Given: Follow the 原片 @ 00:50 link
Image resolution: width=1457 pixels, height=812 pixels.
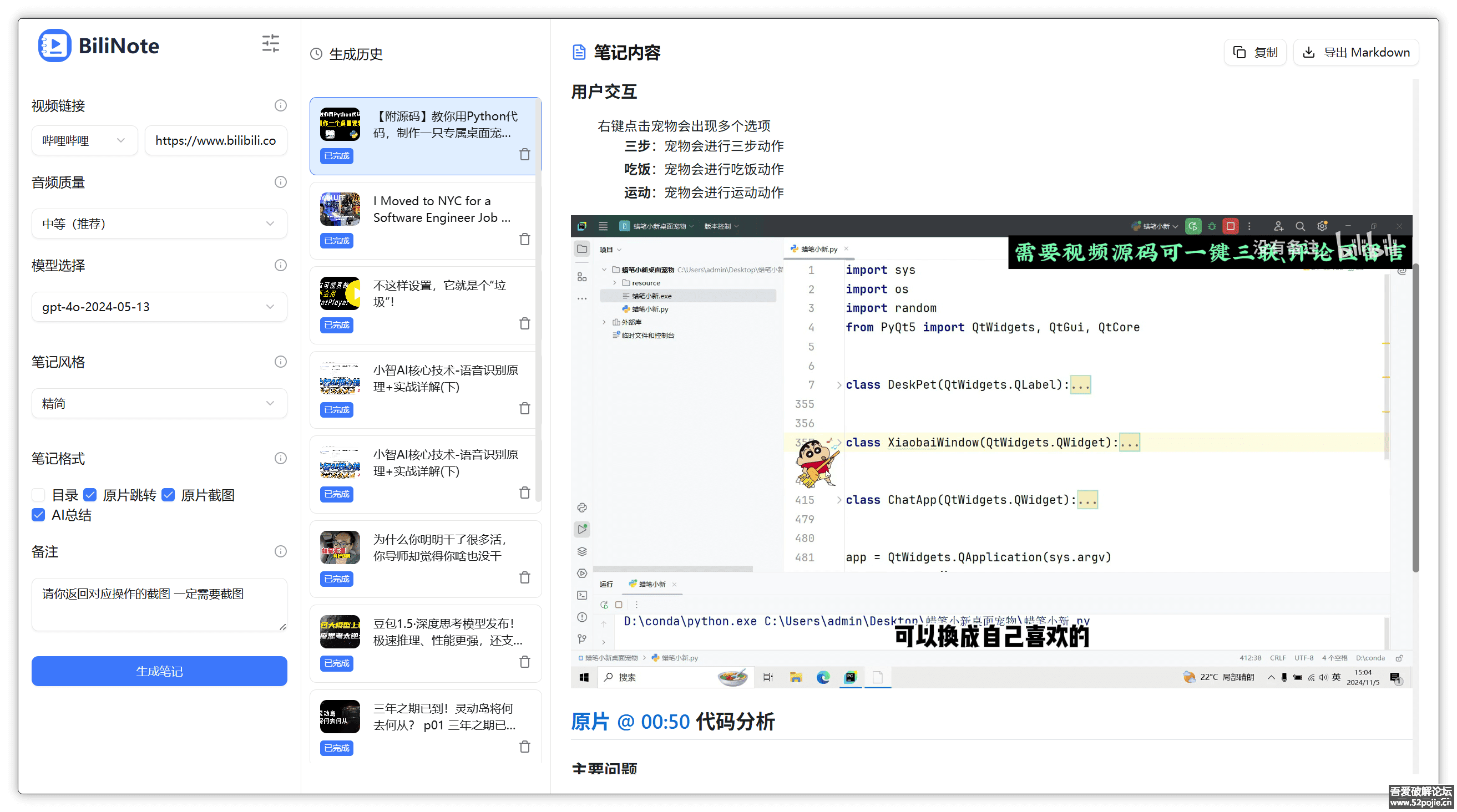Looking at the screenshot, I should 630,722.
